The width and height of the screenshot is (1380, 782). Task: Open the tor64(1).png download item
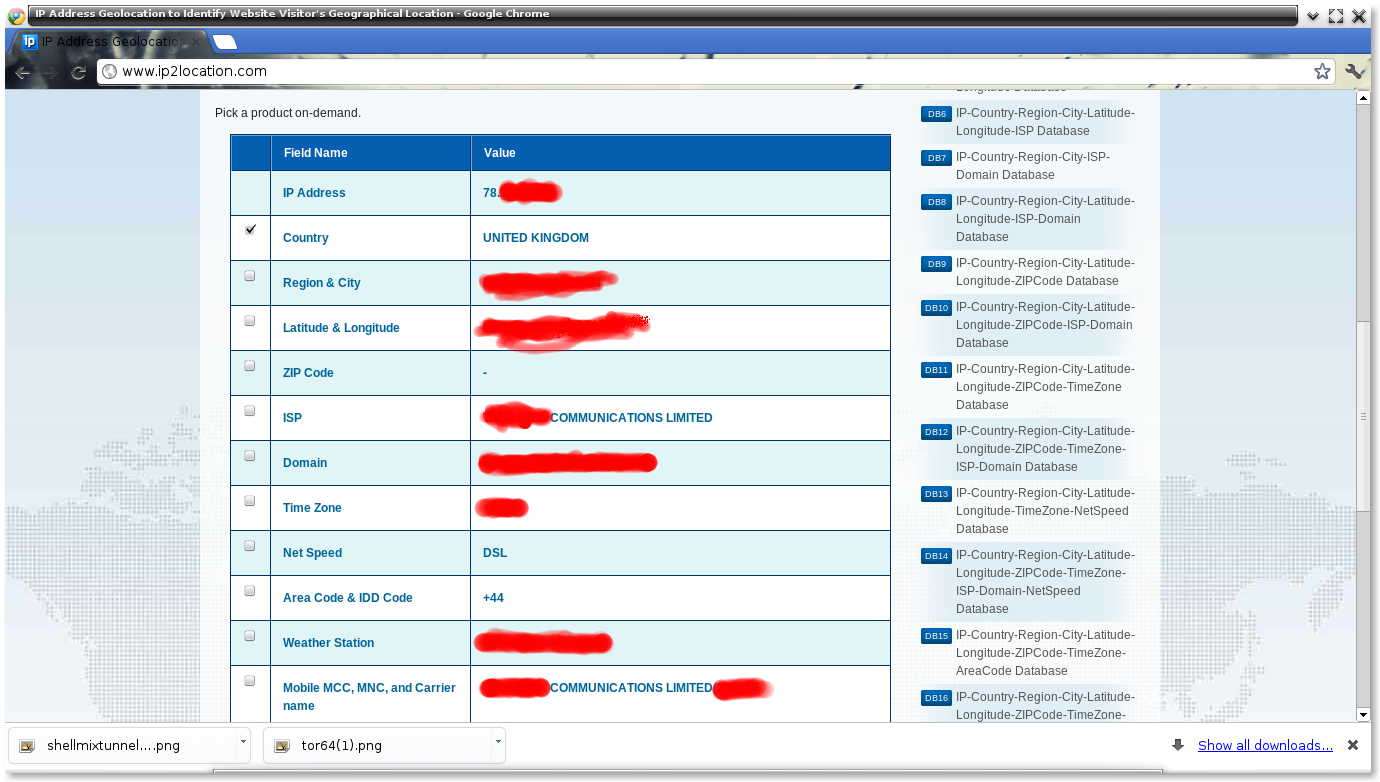pos(384,745)
